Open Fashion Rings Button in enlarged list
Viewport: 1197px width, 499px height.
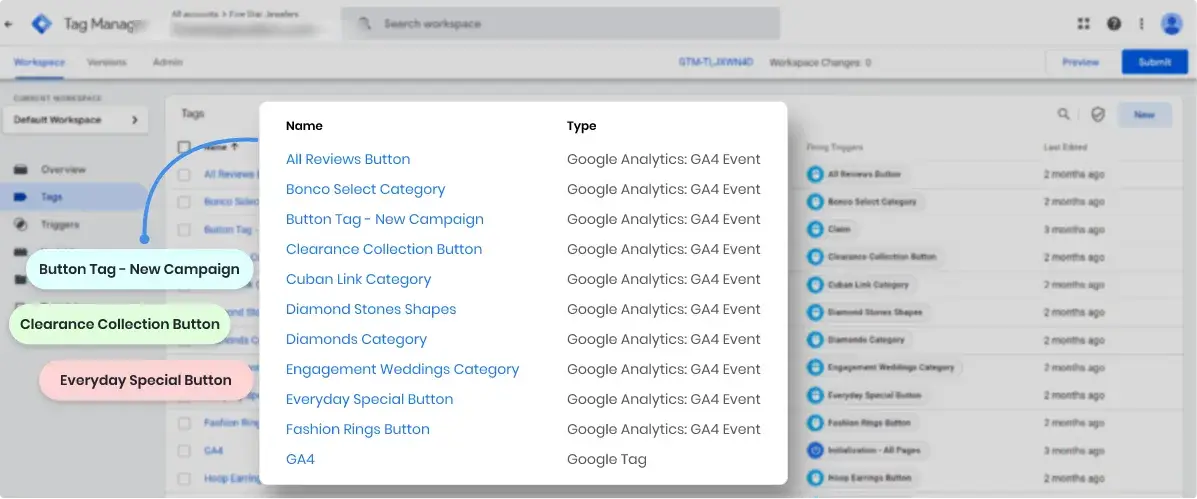click(358, 429)
